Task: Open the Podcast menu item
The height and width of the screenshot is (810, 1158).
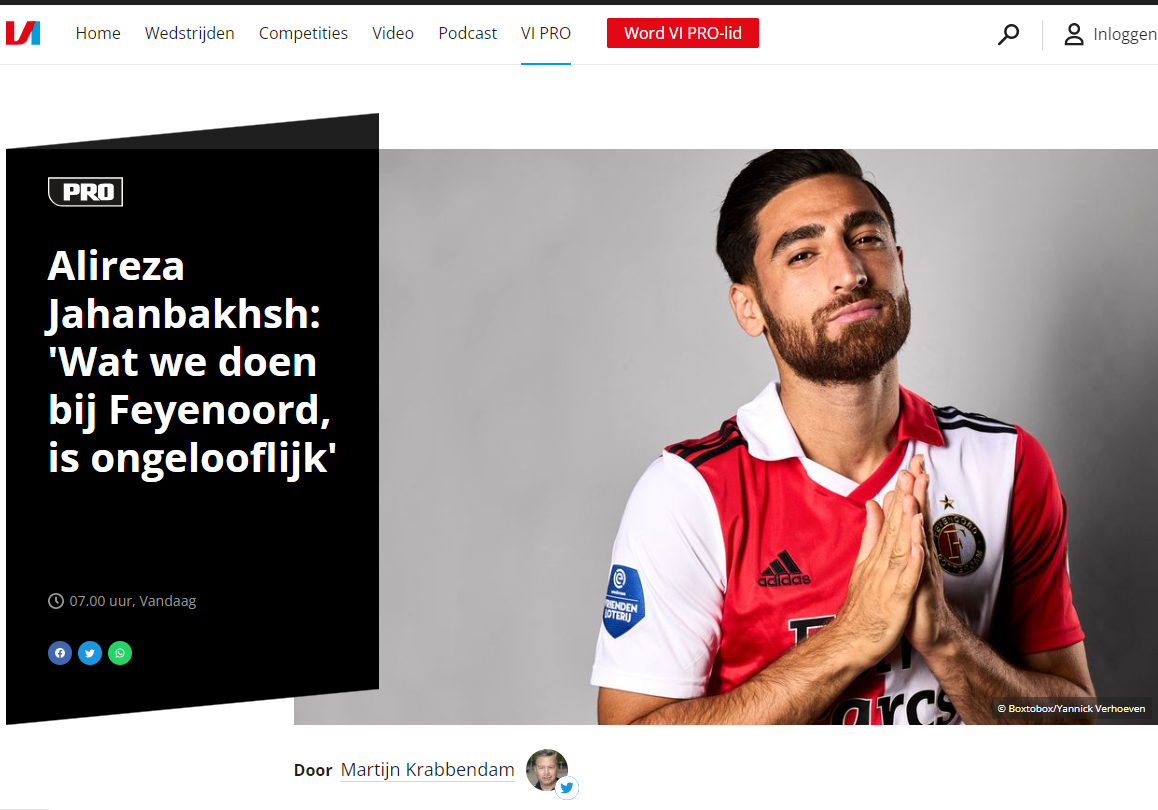Action: (467, 33)
